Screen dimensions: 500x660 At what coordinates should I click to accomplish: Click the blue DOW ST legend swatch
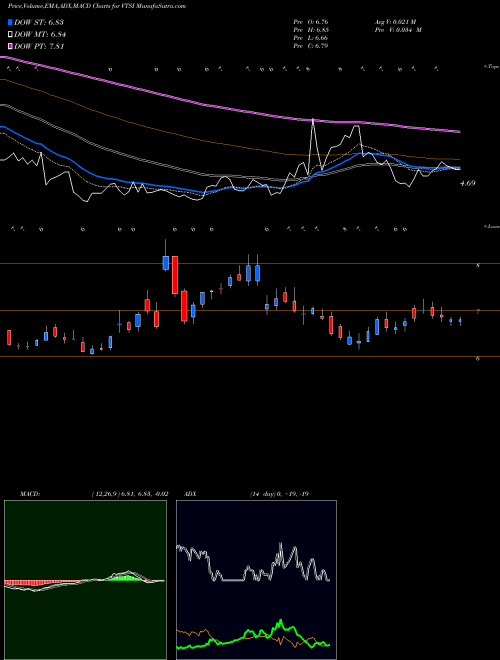[10, 23]
